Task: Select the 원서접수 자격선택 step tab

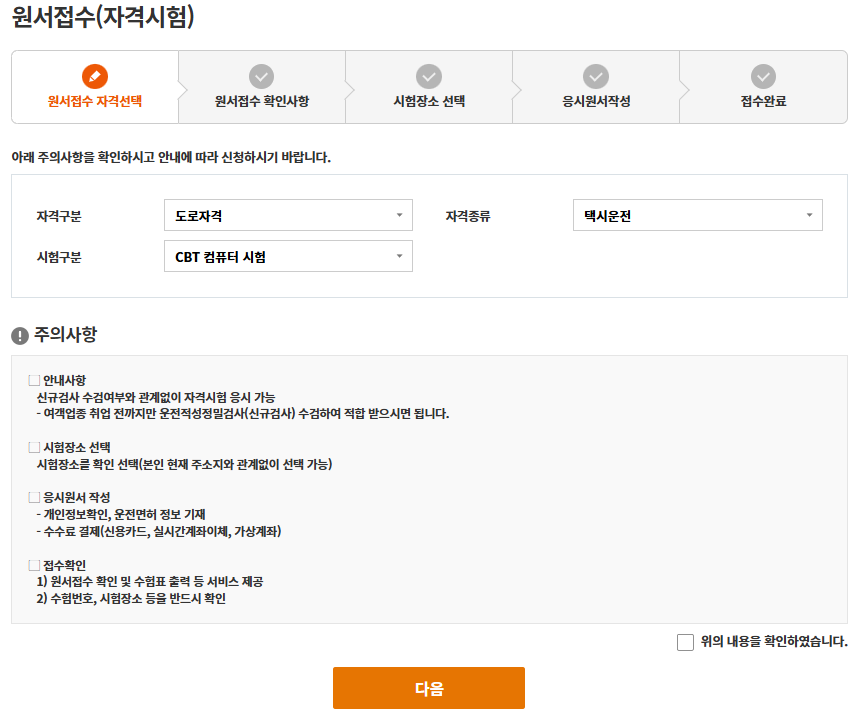Action: click(95, 87)
